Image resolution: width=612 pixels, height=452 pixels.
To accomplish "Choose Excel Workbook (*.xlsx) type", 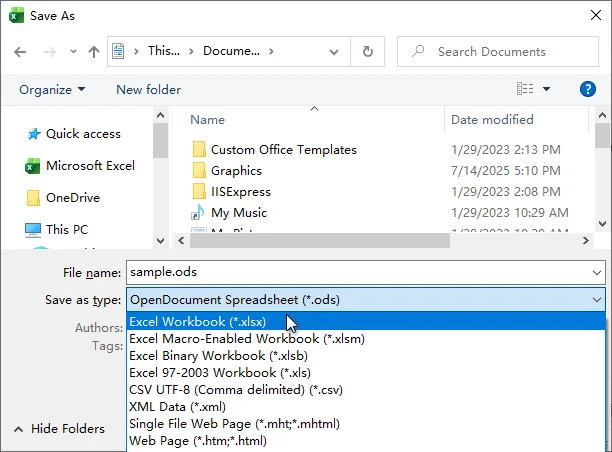I will pyautogui.click(x=366, y=322).
